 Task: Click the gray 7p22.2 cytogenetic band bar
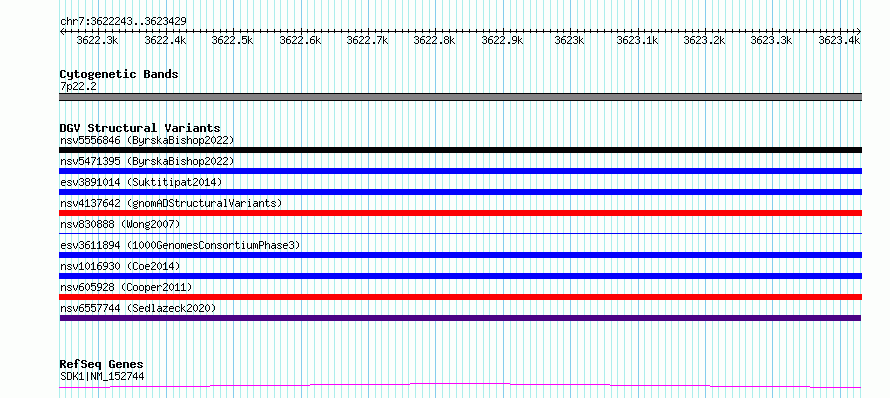(x=460, y=97)
